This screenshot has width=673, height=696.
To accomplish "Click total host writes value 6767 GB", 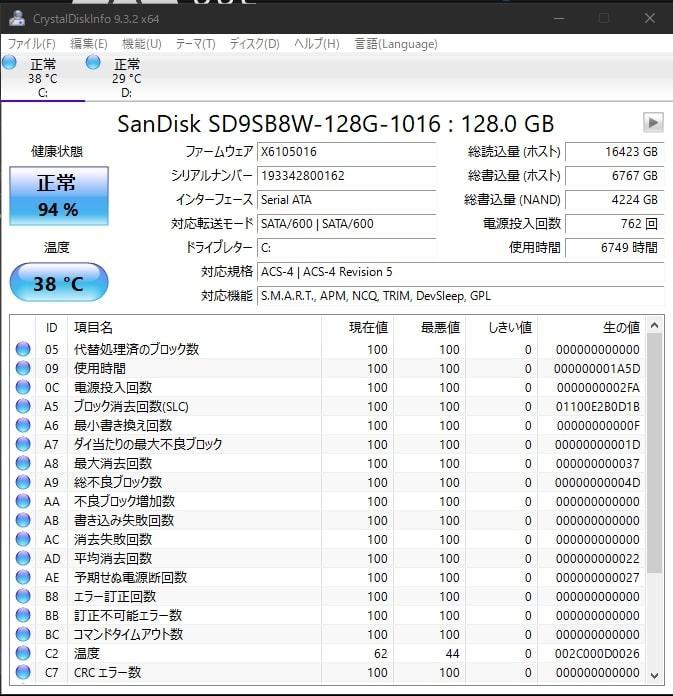I will click(x=614, y=176).
